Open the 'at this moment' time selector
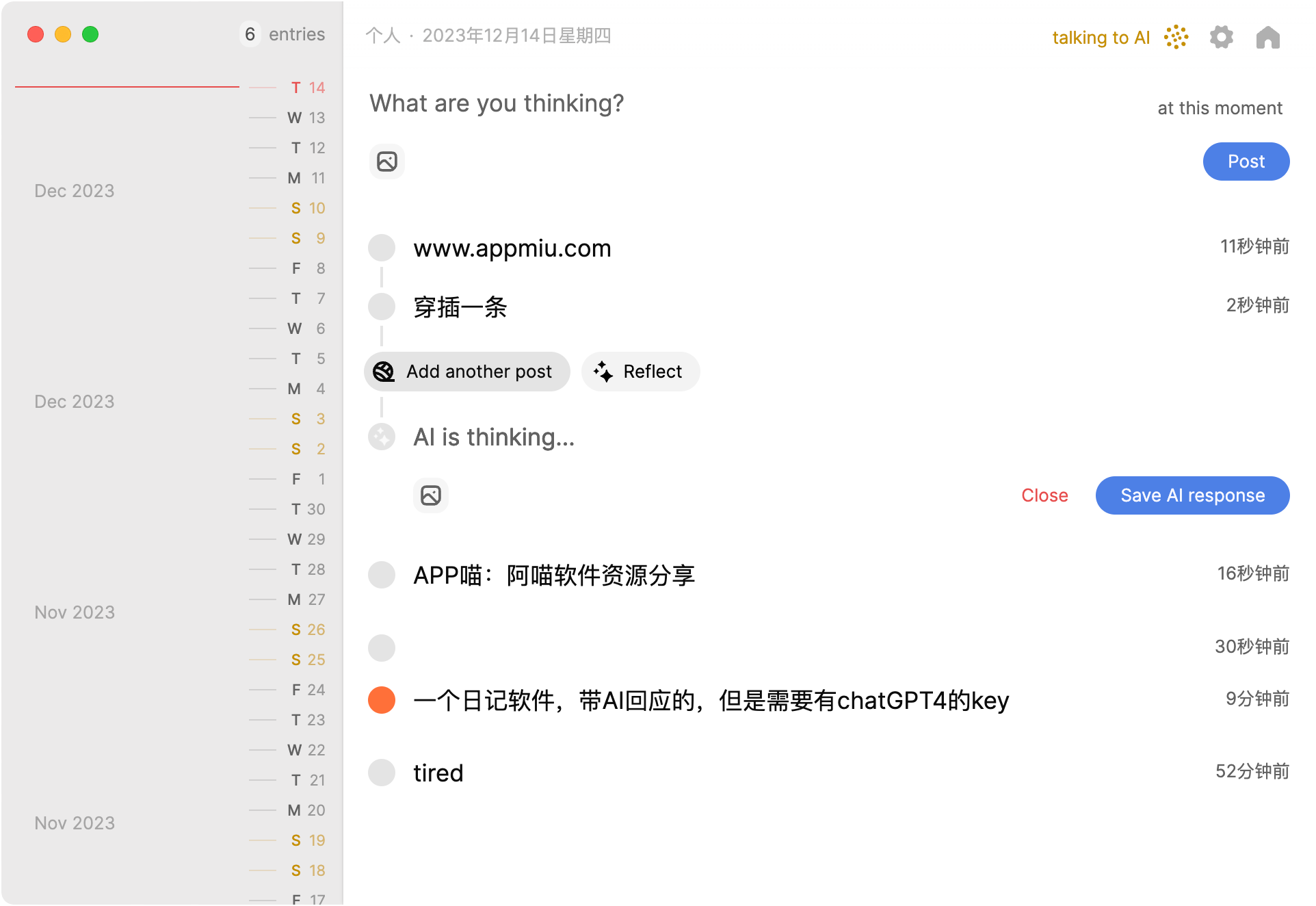 [x=1219, y=108]
